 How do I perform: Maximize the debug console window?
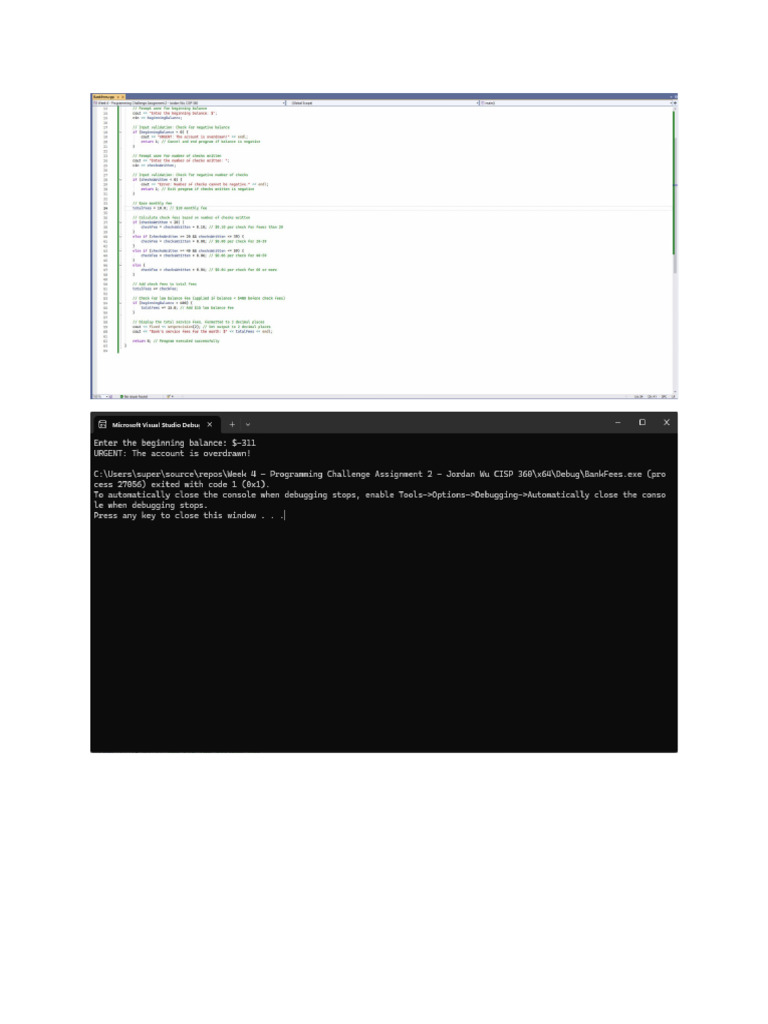pyautogui.click(x=642, y=423)
